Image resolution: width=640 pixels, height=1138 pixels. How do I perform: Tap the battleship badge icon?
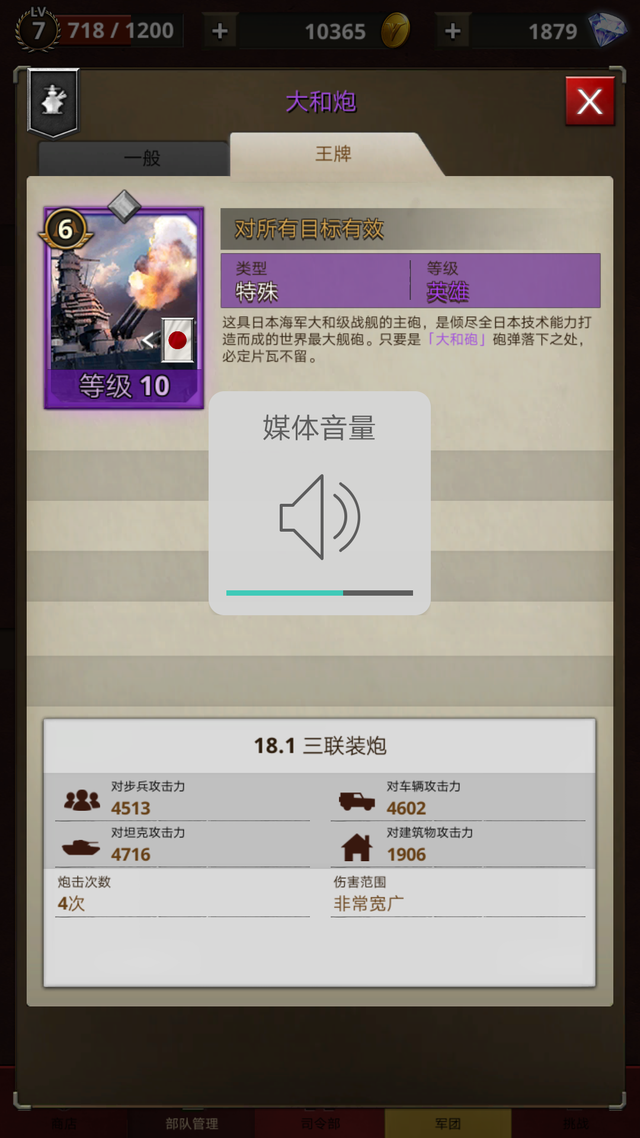click(x=52, y=102)
